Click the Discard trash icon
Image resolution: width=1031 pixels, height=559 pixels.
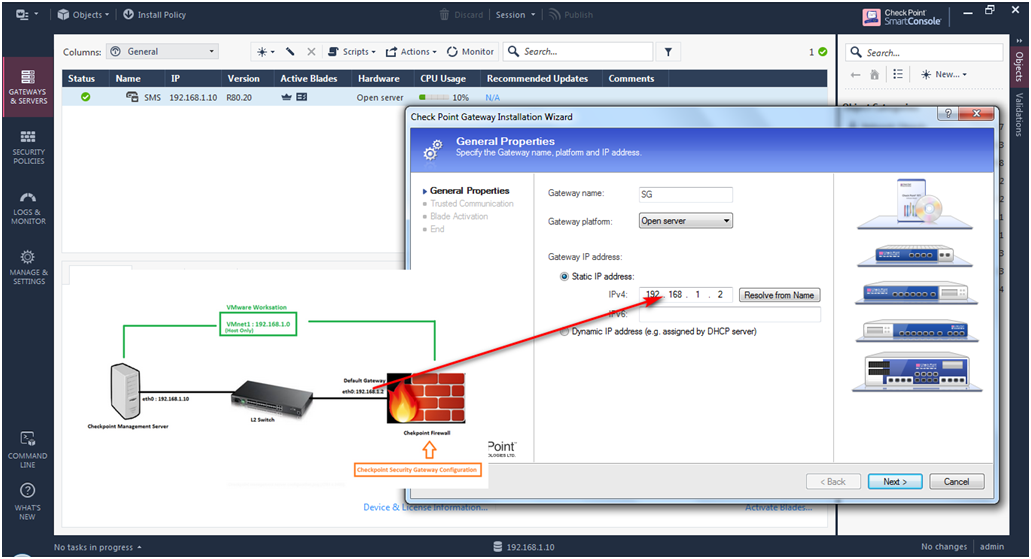(444, 14)
